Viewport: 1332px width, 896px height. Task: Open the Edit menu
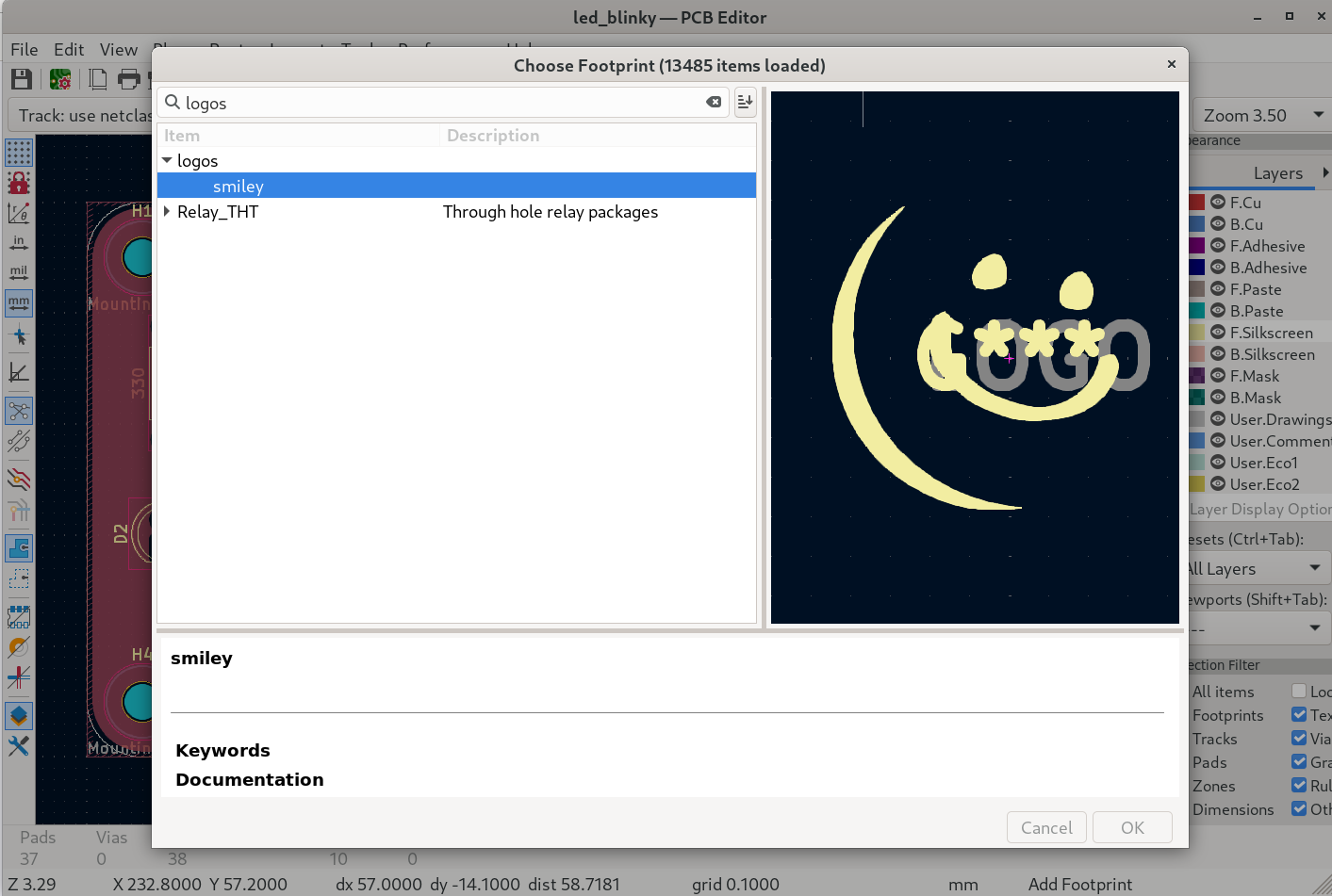[69, 50]
